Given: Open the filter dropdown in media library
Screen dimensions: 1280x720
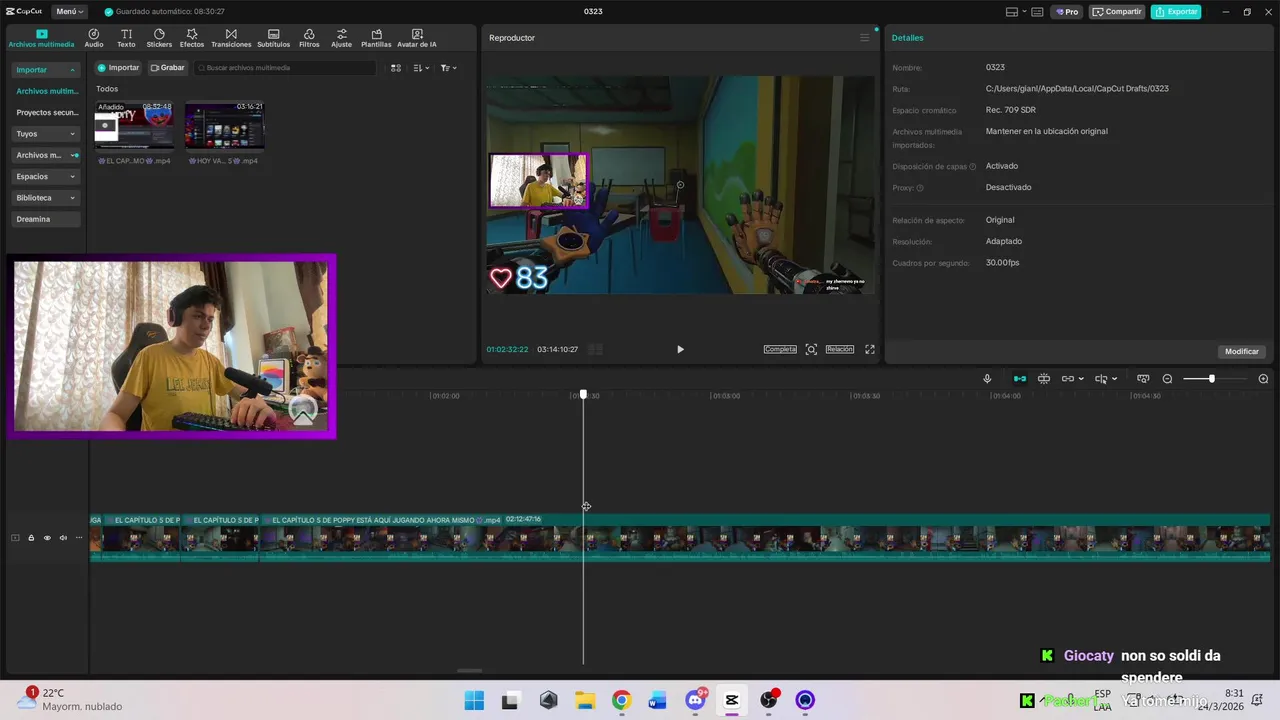Looking at the screenshot, I should point(449,68).
